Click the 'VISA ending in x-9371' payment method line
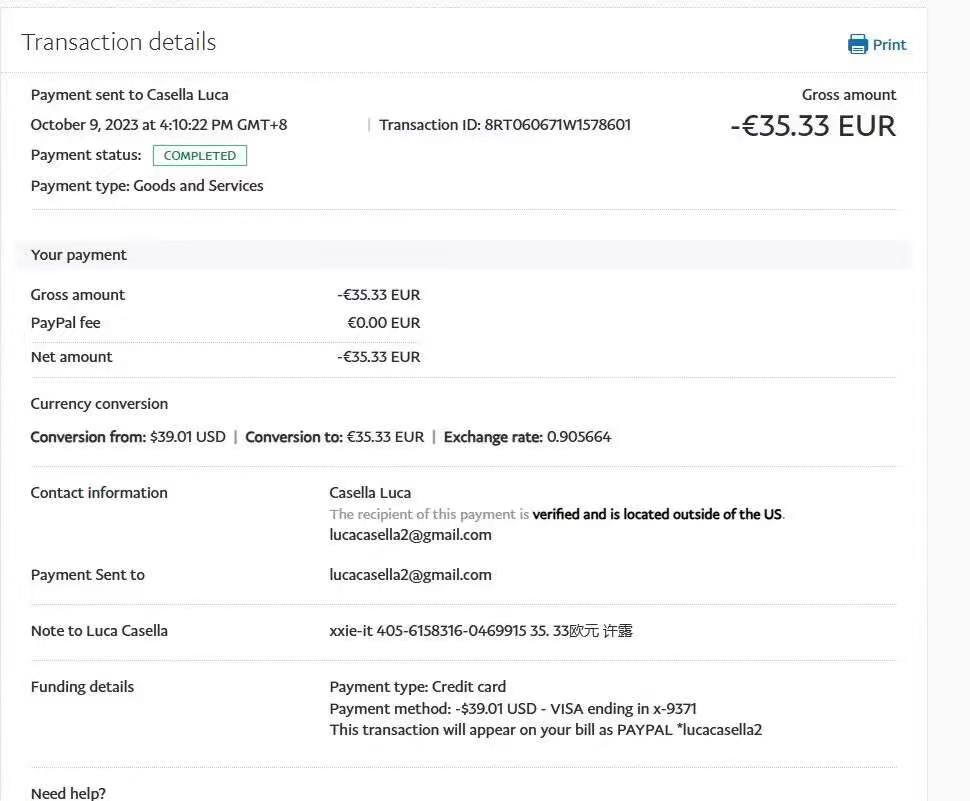 (x=513, y=709)
